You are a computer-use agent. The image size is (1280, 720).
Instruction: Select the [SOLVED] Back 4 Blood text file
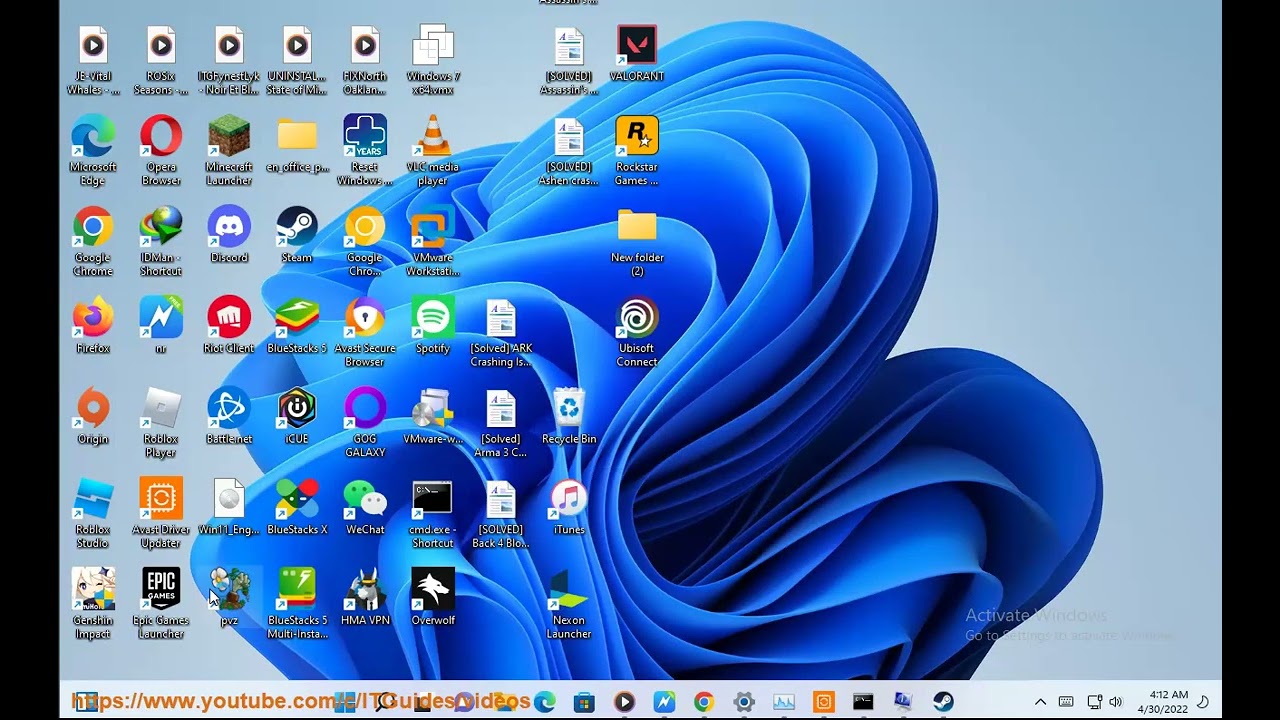(x=501, y=513)
